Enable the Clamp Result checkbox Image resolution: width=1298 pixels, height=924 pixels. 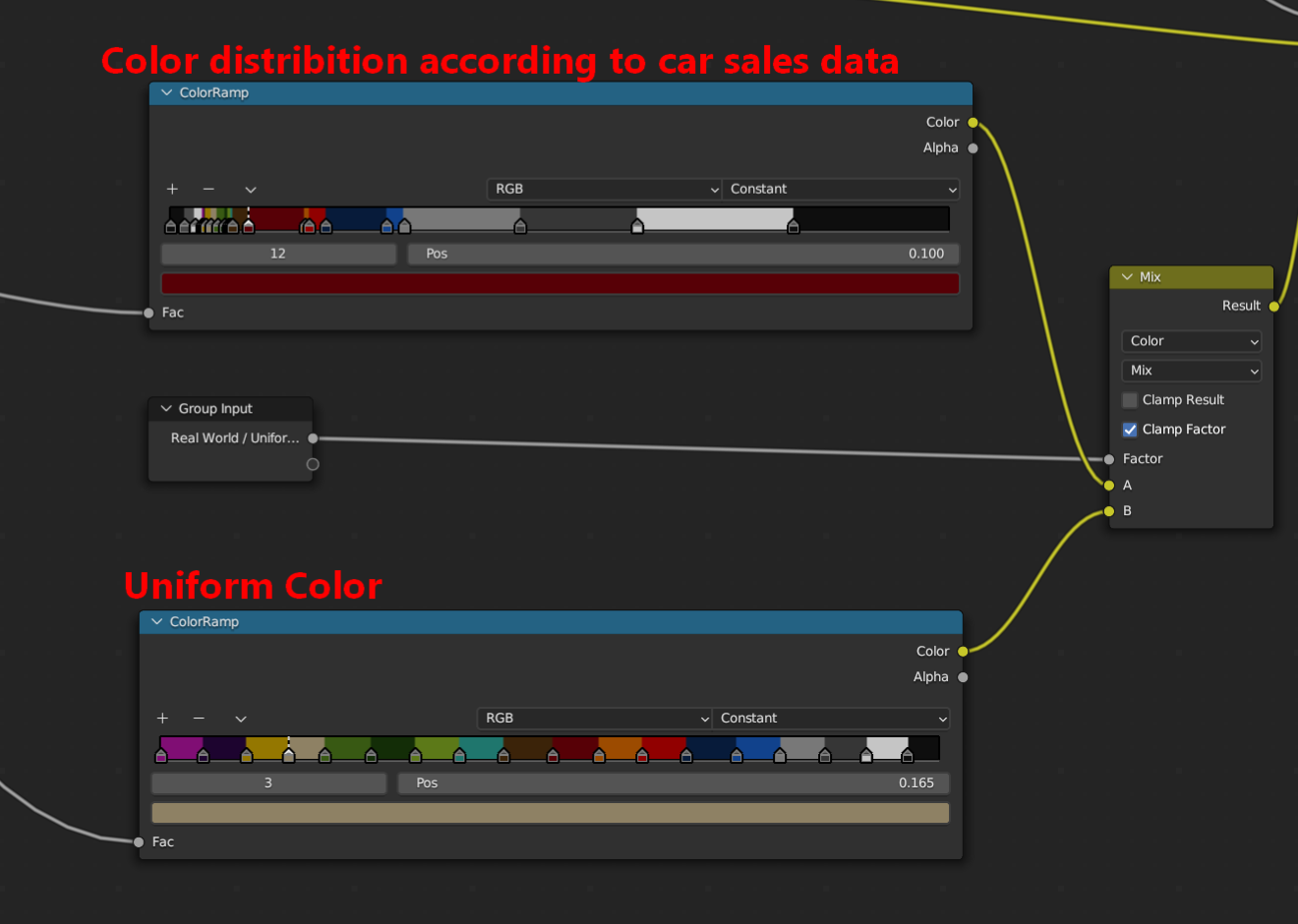(x=1129, y=400)
